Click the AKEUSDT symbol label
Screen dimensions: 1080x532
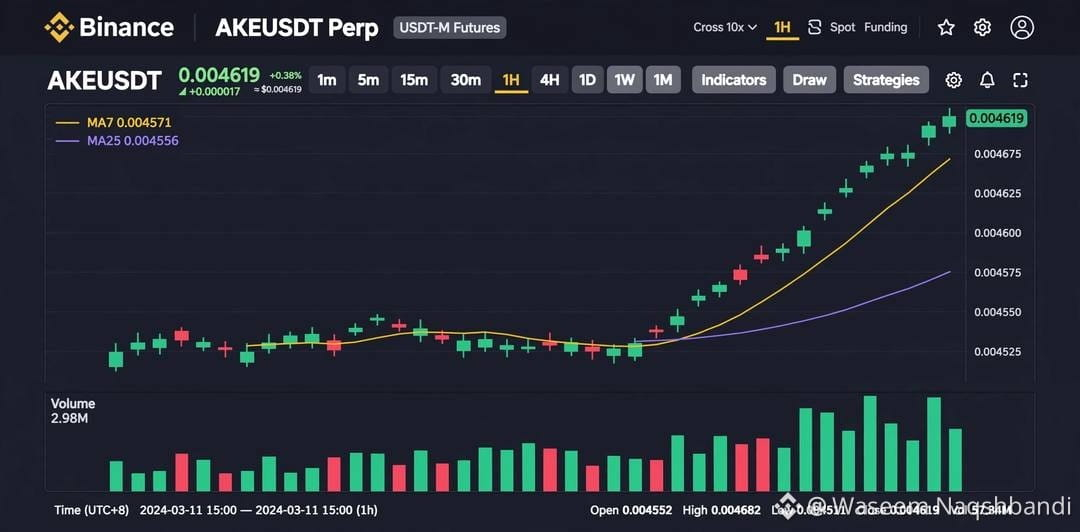[x=104, y=81]
